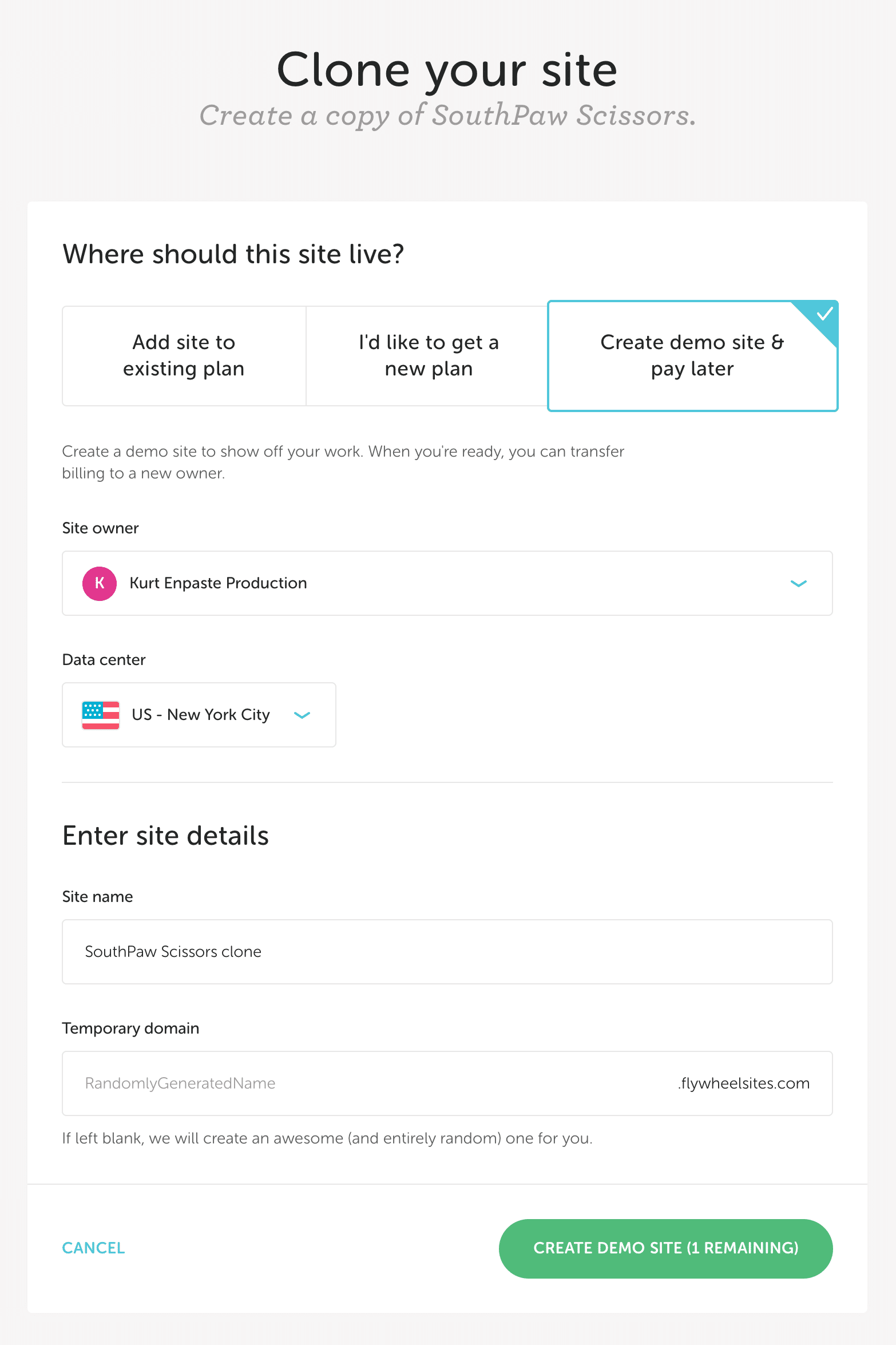Image resolution: width=896 pixels, height=1345 pixels.
Task: Click "Kurt Enpaste Production" owner selection
Action: tap(218, 583)
